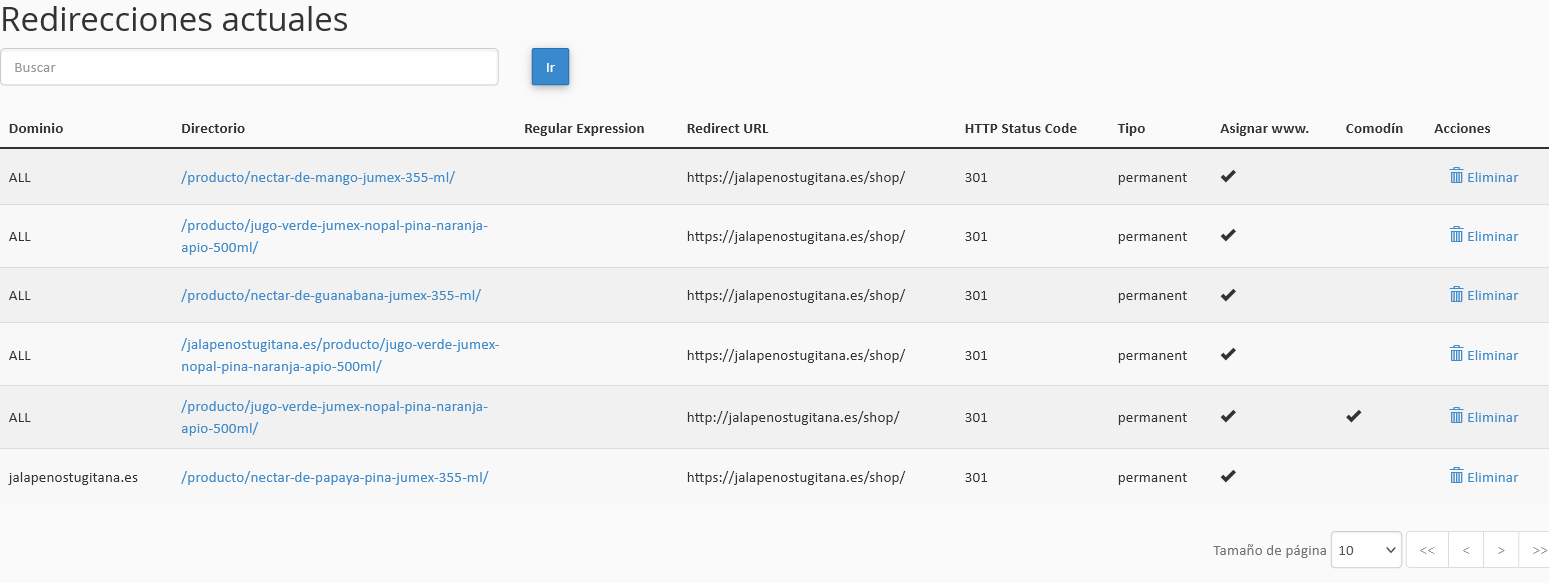Screen dimensions: 1549x583
Task: Click the Directorio column header
Action: coord(213,128)
